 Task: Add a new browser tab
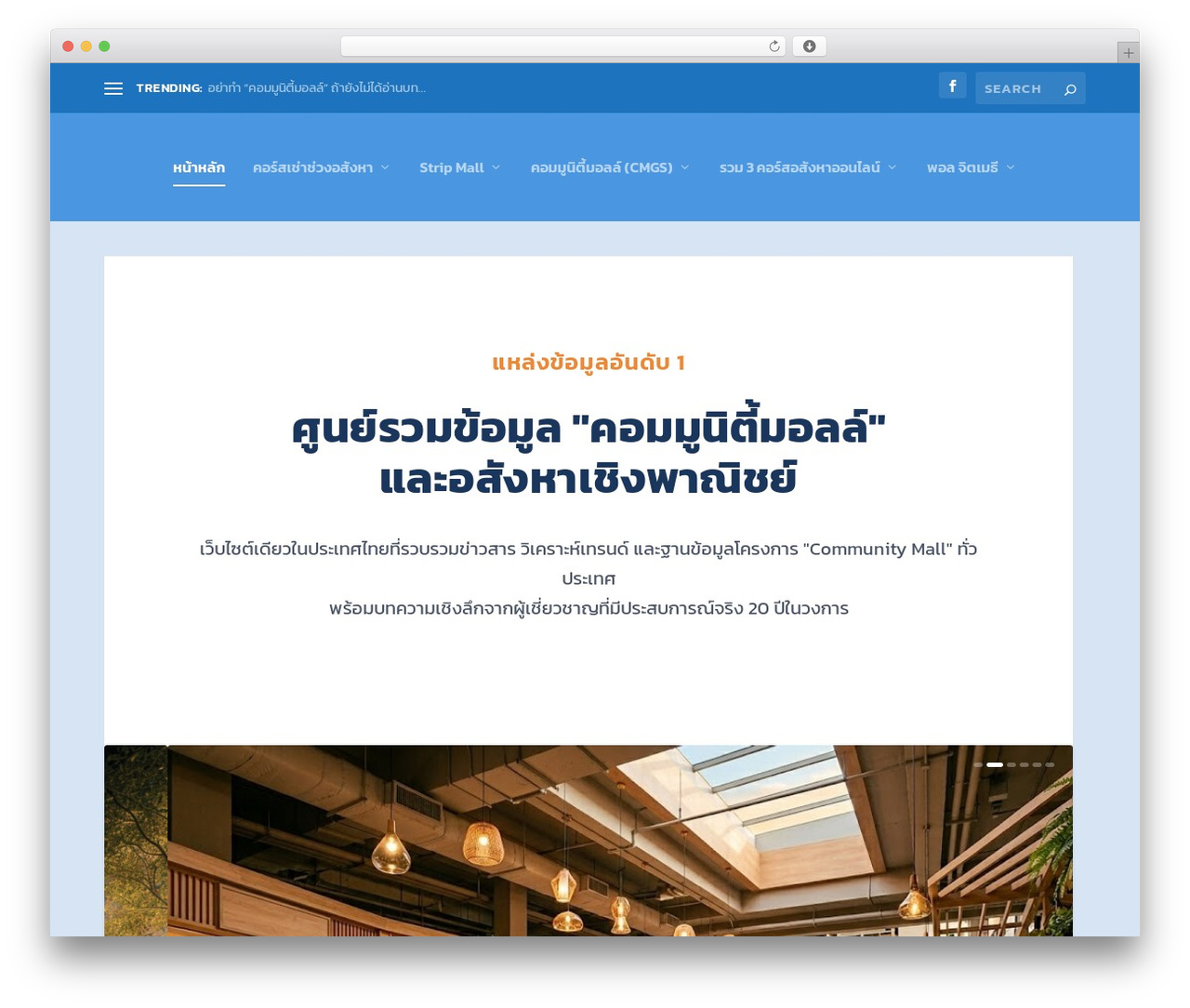pos(1128,53)
